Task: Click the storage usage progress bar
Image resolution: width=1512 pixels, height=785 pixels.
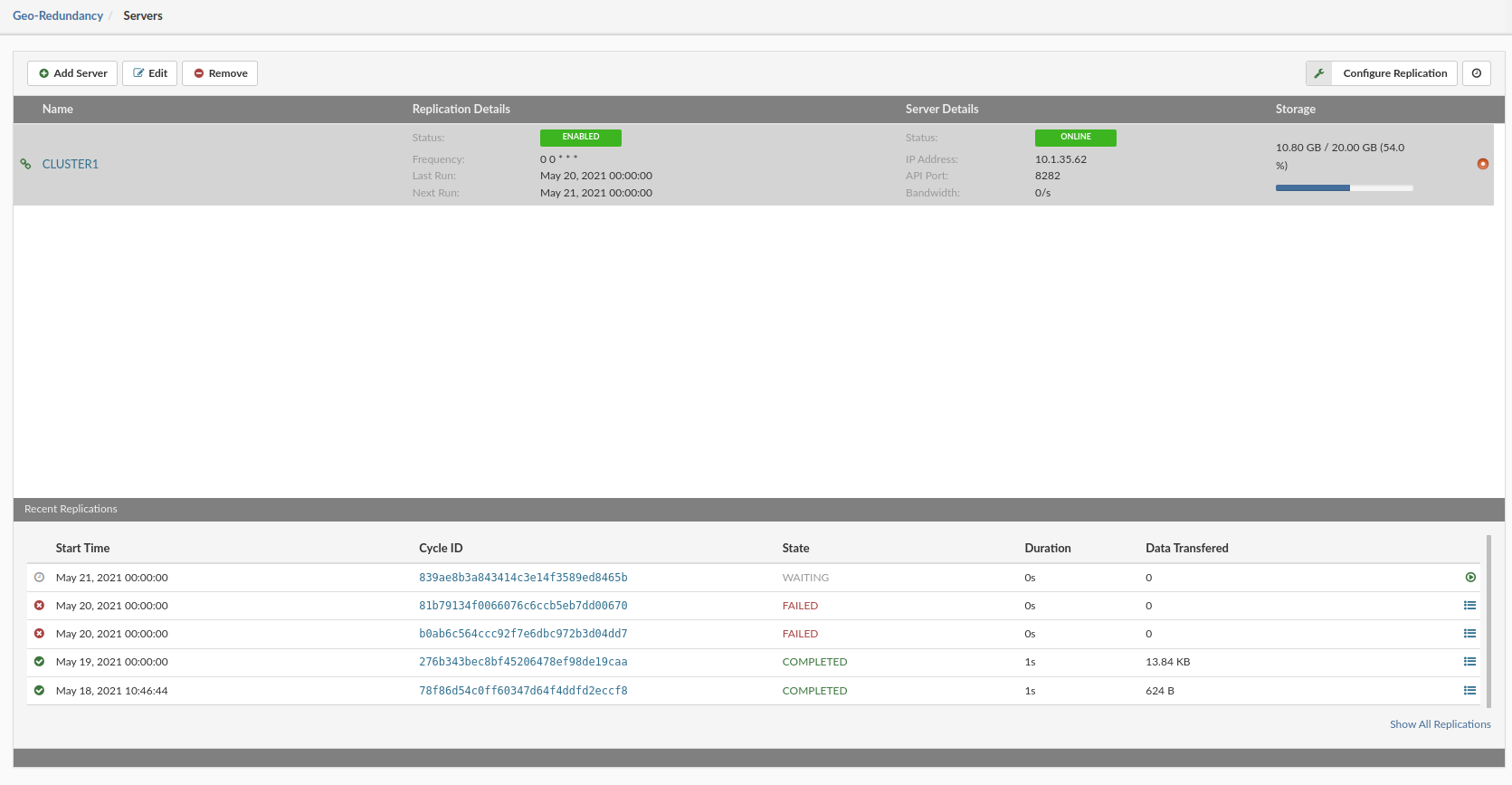Action: tap(1344, 188)
